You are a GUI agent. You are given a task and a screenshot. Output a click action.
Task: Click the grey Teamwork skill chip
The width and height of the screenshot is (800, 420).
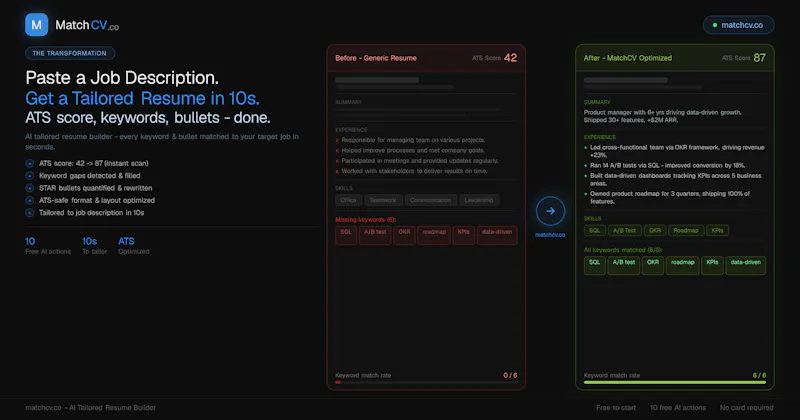(x=383, y=200)
